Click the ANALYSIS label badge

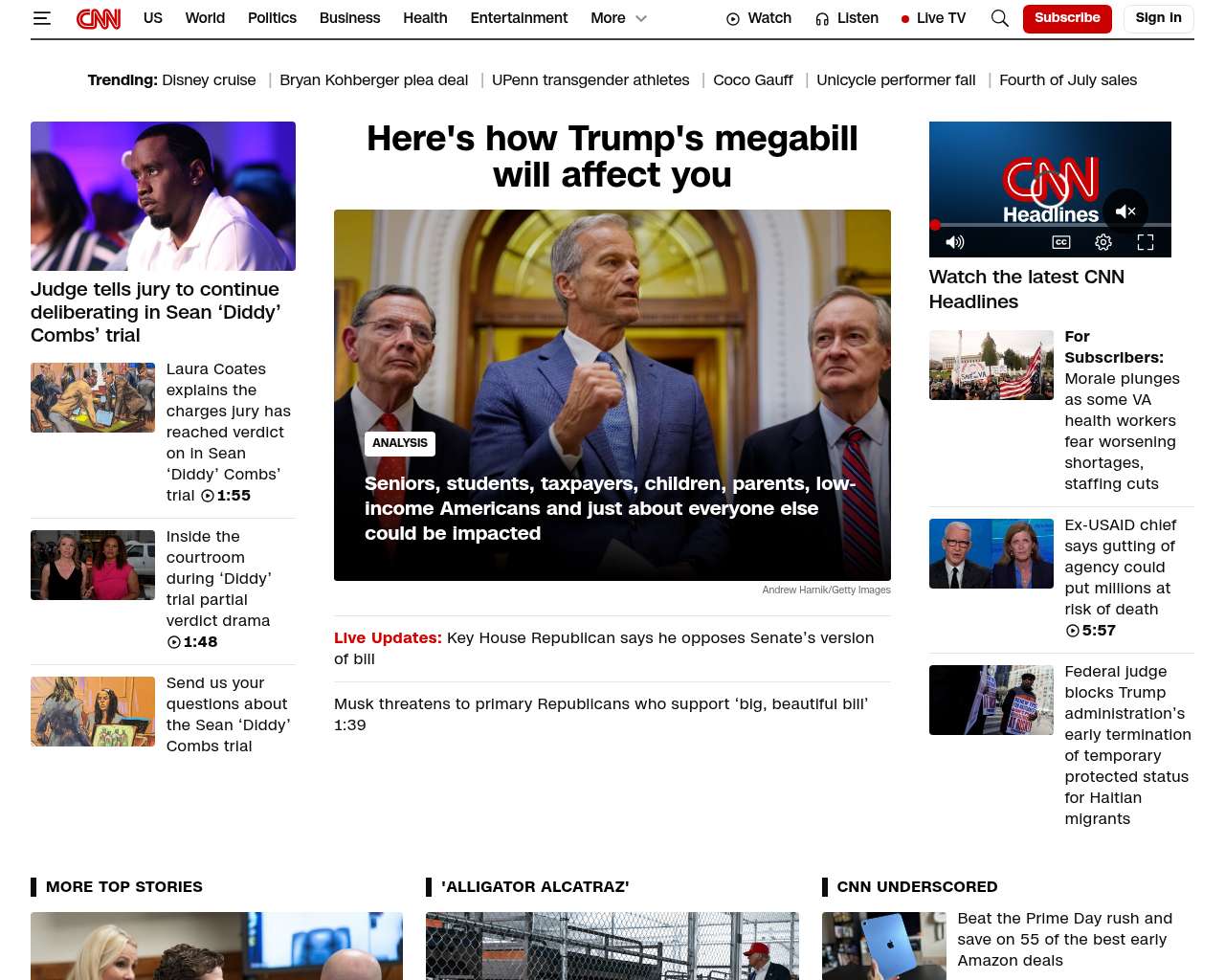[x=400, y=443]
